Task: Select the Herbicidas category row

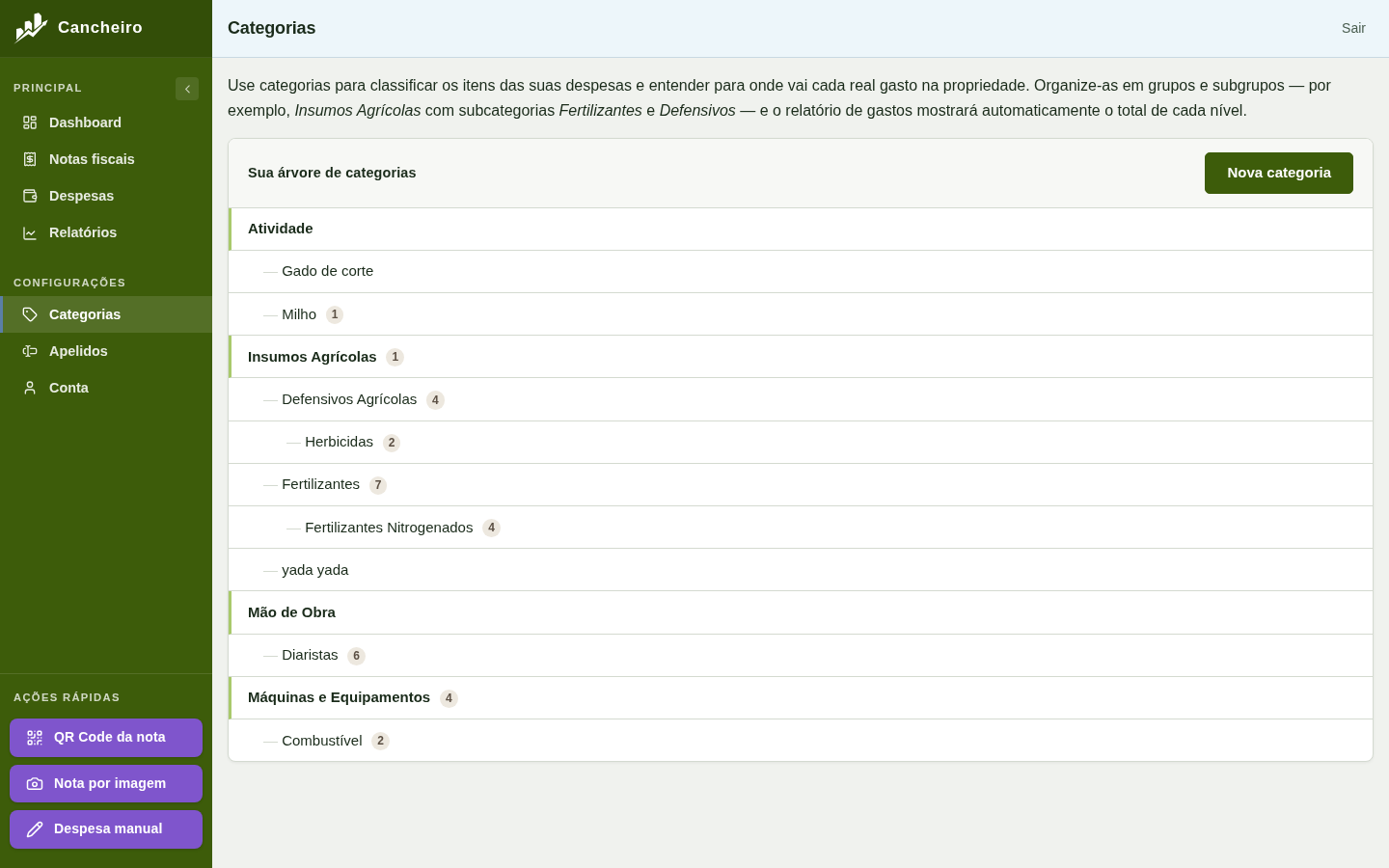Action: pos(801,443)
